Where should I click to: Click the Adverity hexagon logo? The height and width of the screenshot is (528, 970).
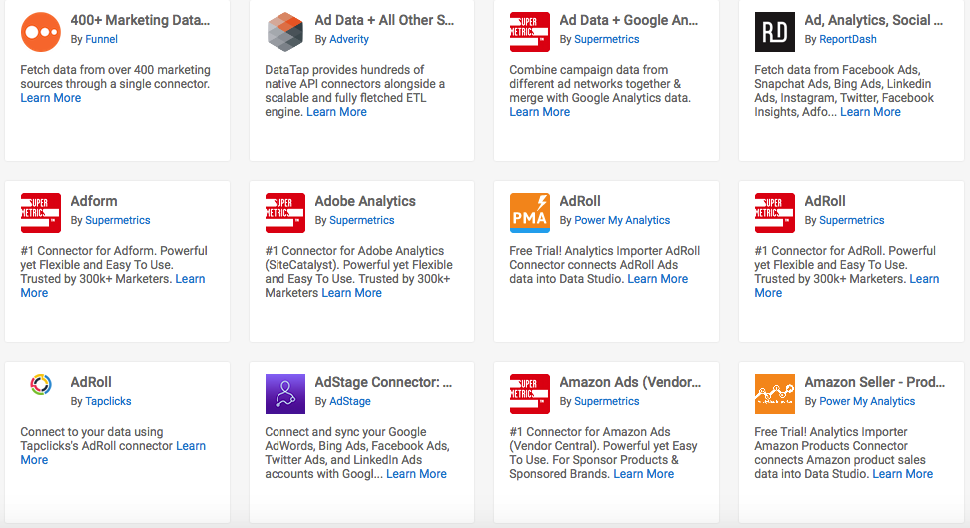coord(285,31)
